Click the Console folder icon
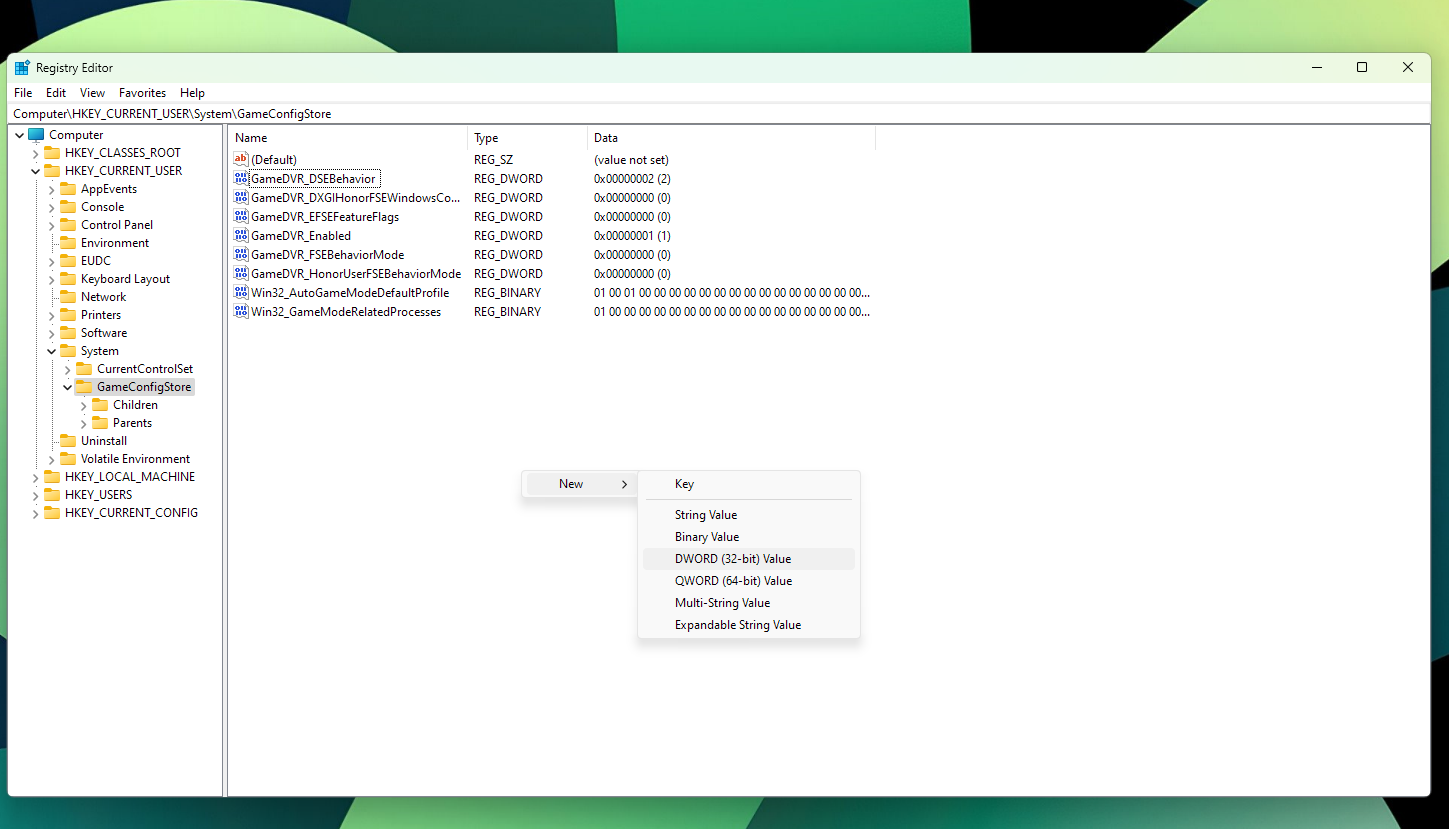 tap(68, 207)
